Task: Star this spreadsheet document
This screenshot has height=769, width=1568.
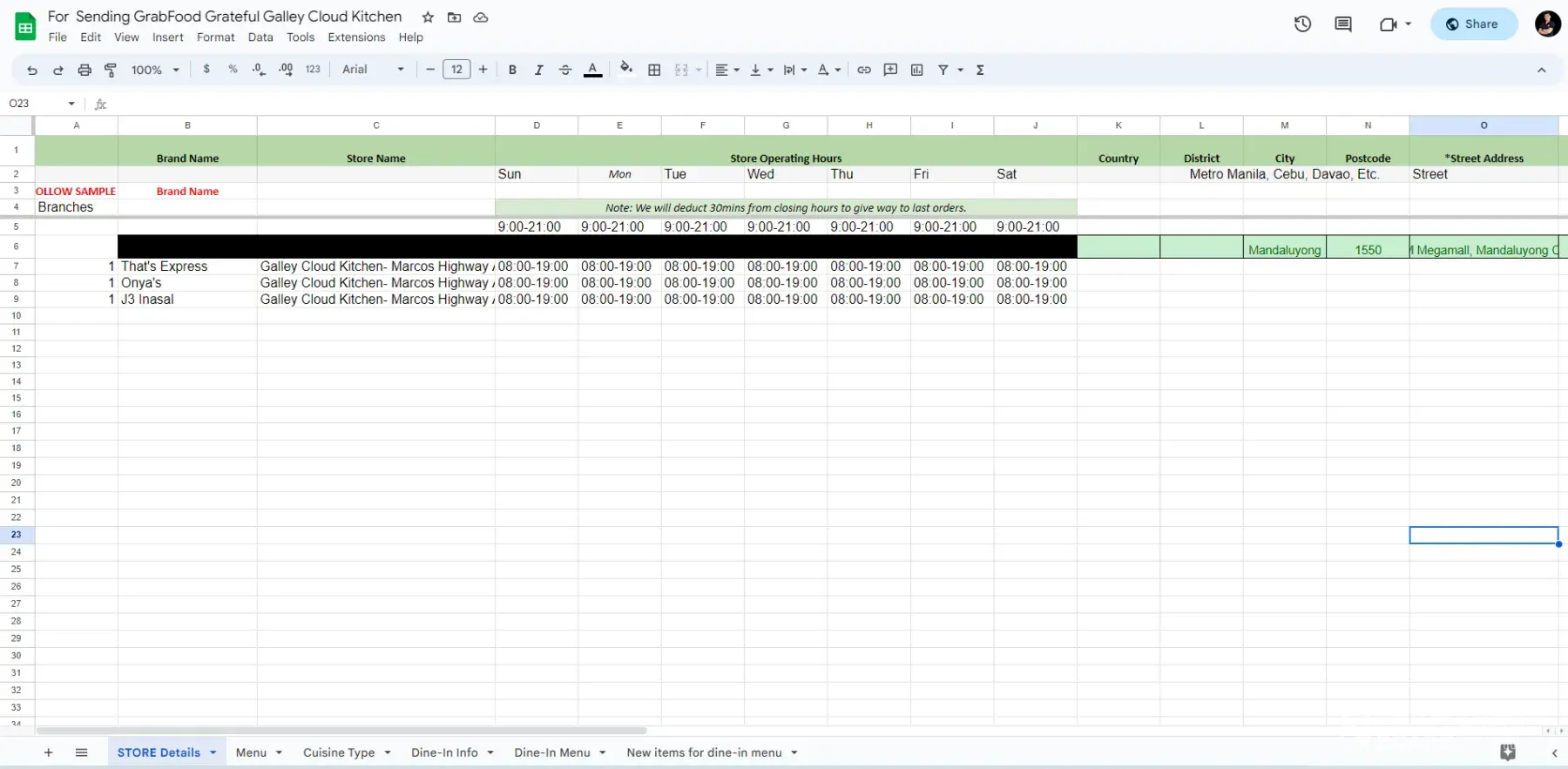Action: [x=428, y=17]
